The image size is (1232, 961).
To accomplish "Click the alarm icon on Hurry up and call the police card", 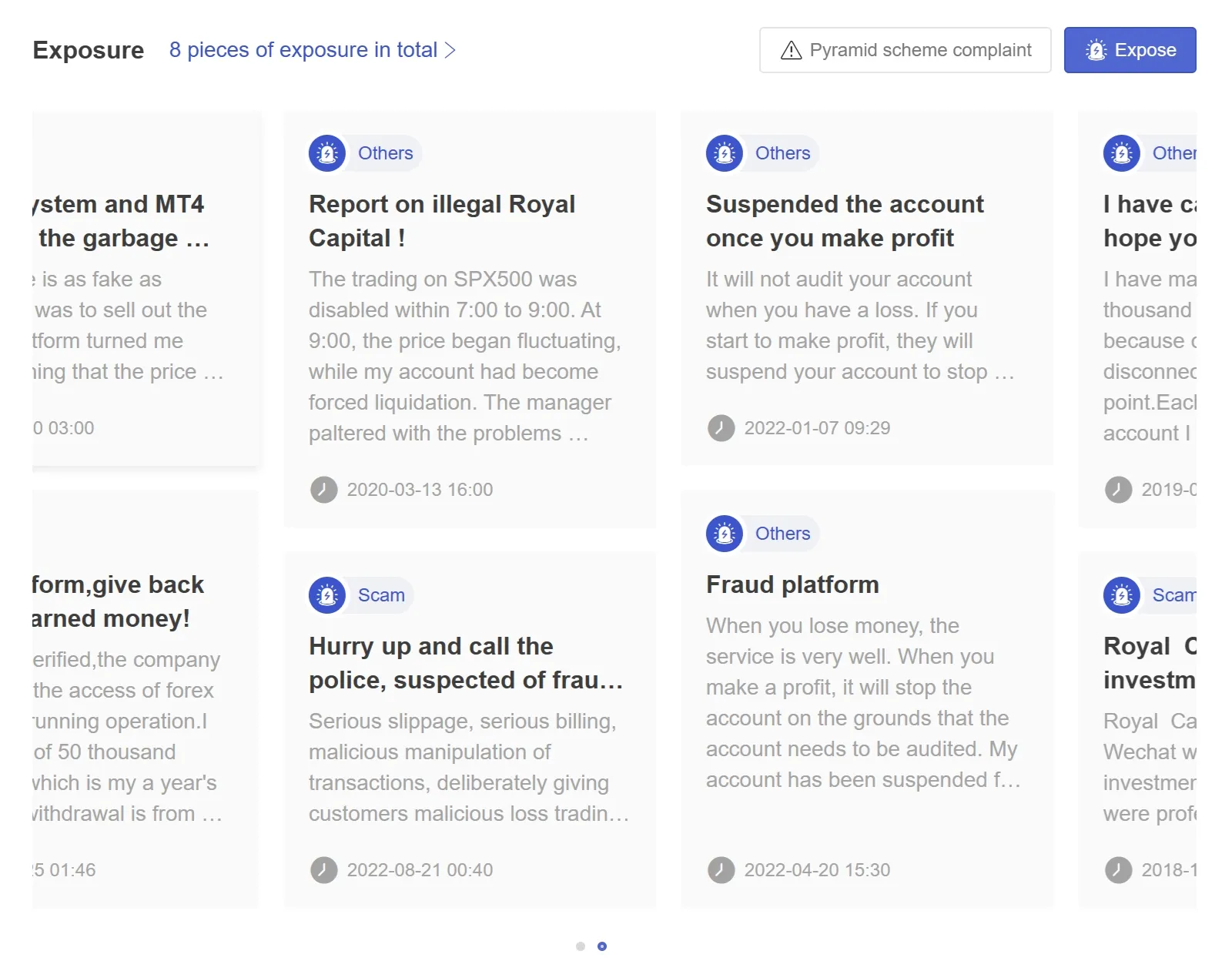I will tap(327, 595).
